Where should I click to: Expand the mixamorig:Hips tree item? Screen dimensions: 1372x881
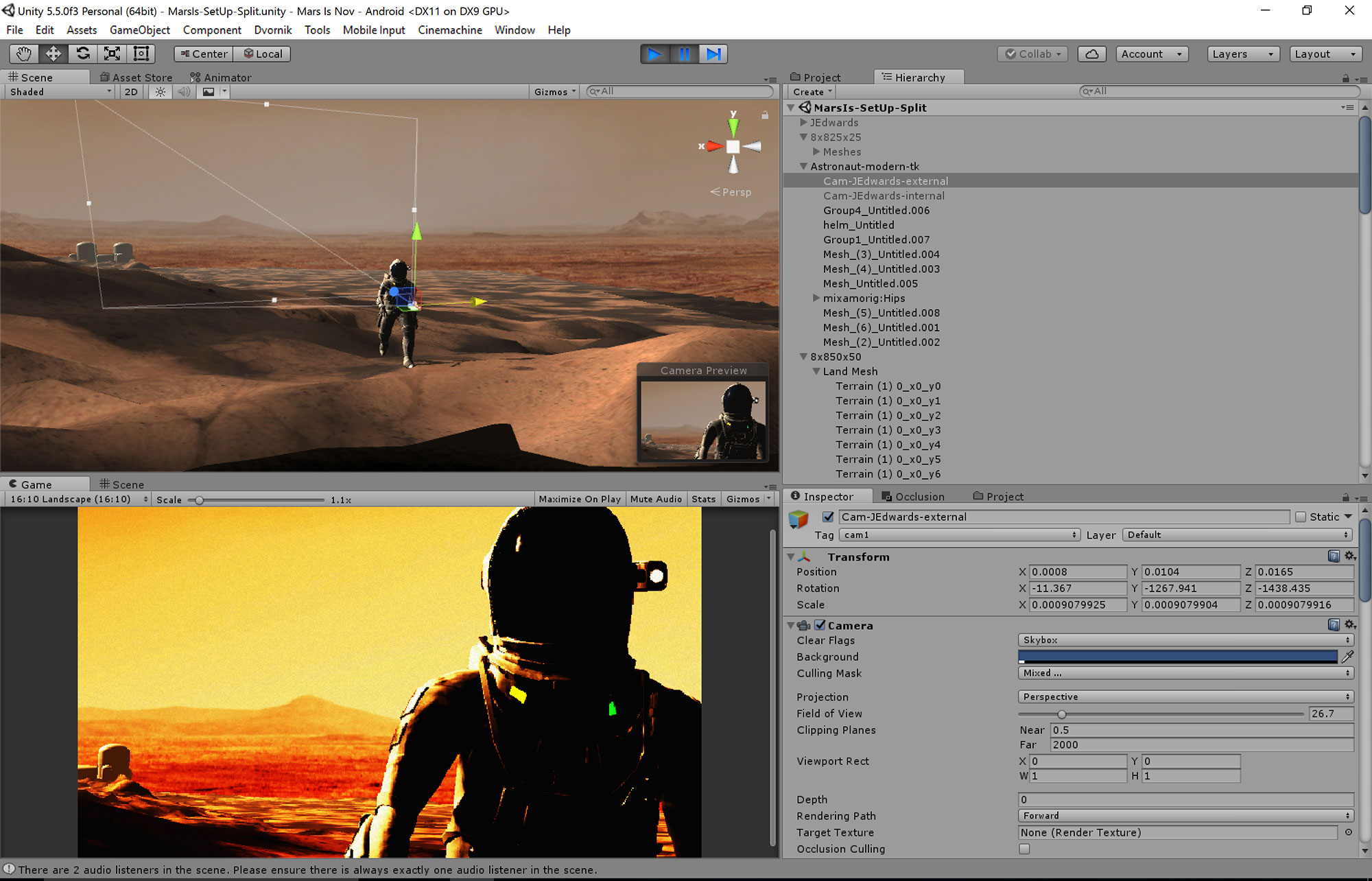click(x=816, y=298)
